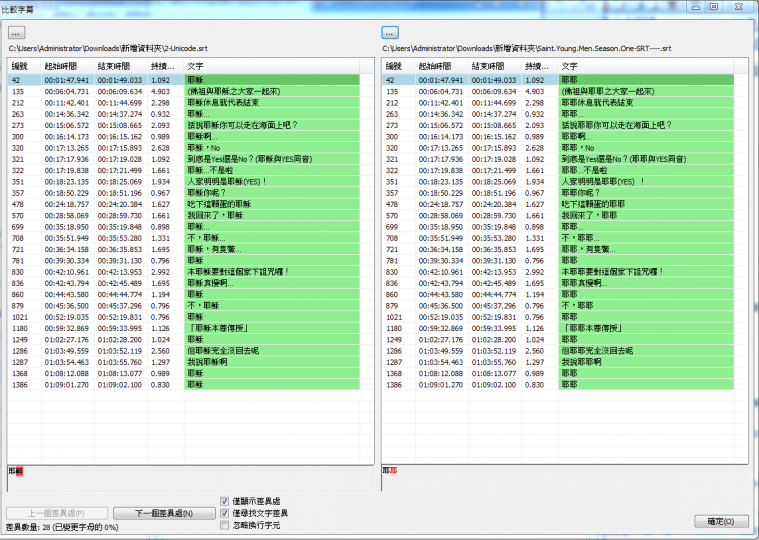Click the 2-Unicode.srt file path label
The image size is (759, 540).
[108, 48]
